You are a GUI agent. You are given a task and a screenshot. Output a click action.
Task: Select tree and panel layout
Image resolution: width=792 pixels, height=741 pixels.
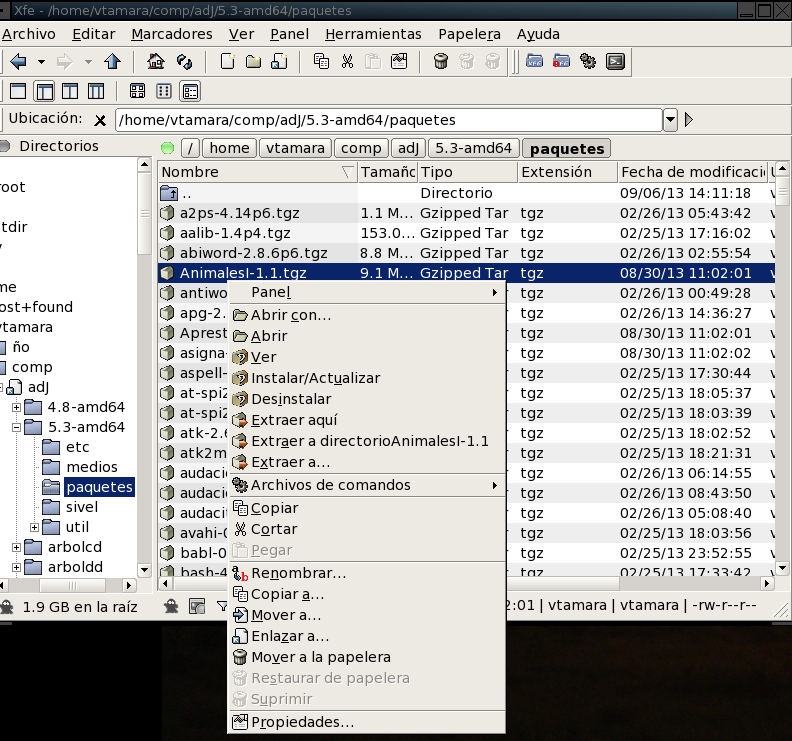(44, 91)
